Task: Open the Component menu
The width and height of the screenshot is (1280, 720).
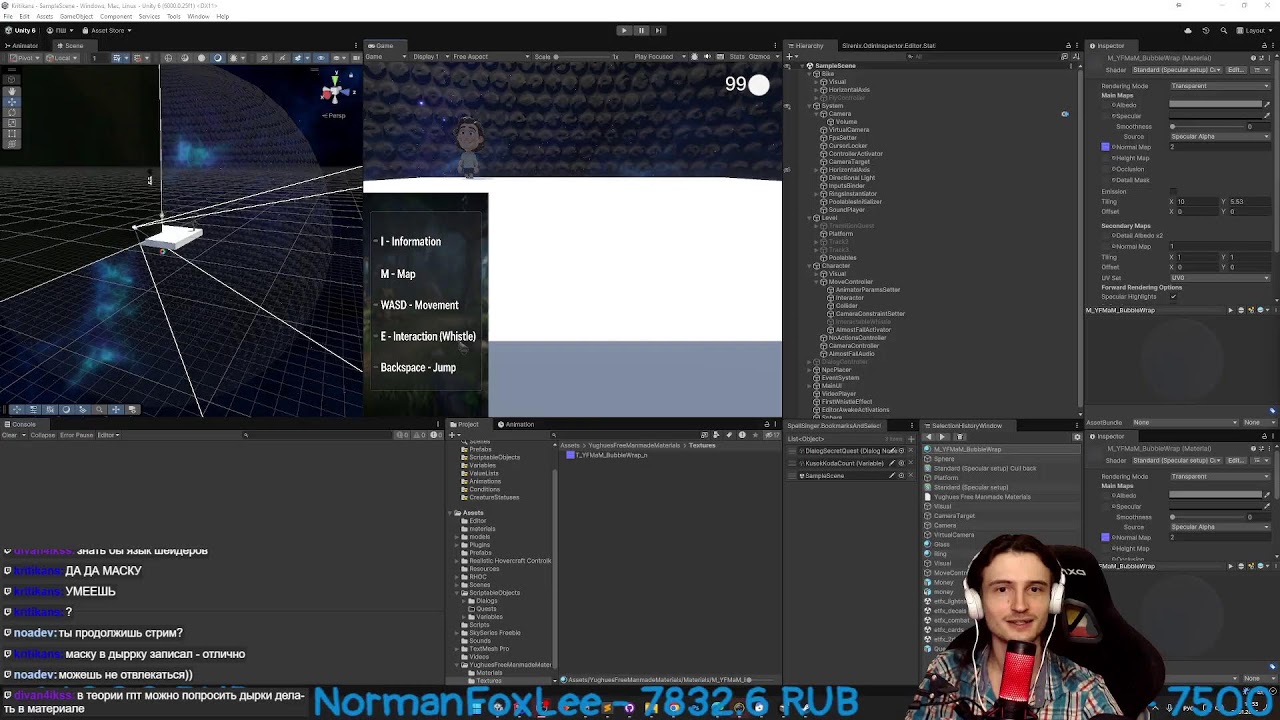Action: [x=116, y=17]
